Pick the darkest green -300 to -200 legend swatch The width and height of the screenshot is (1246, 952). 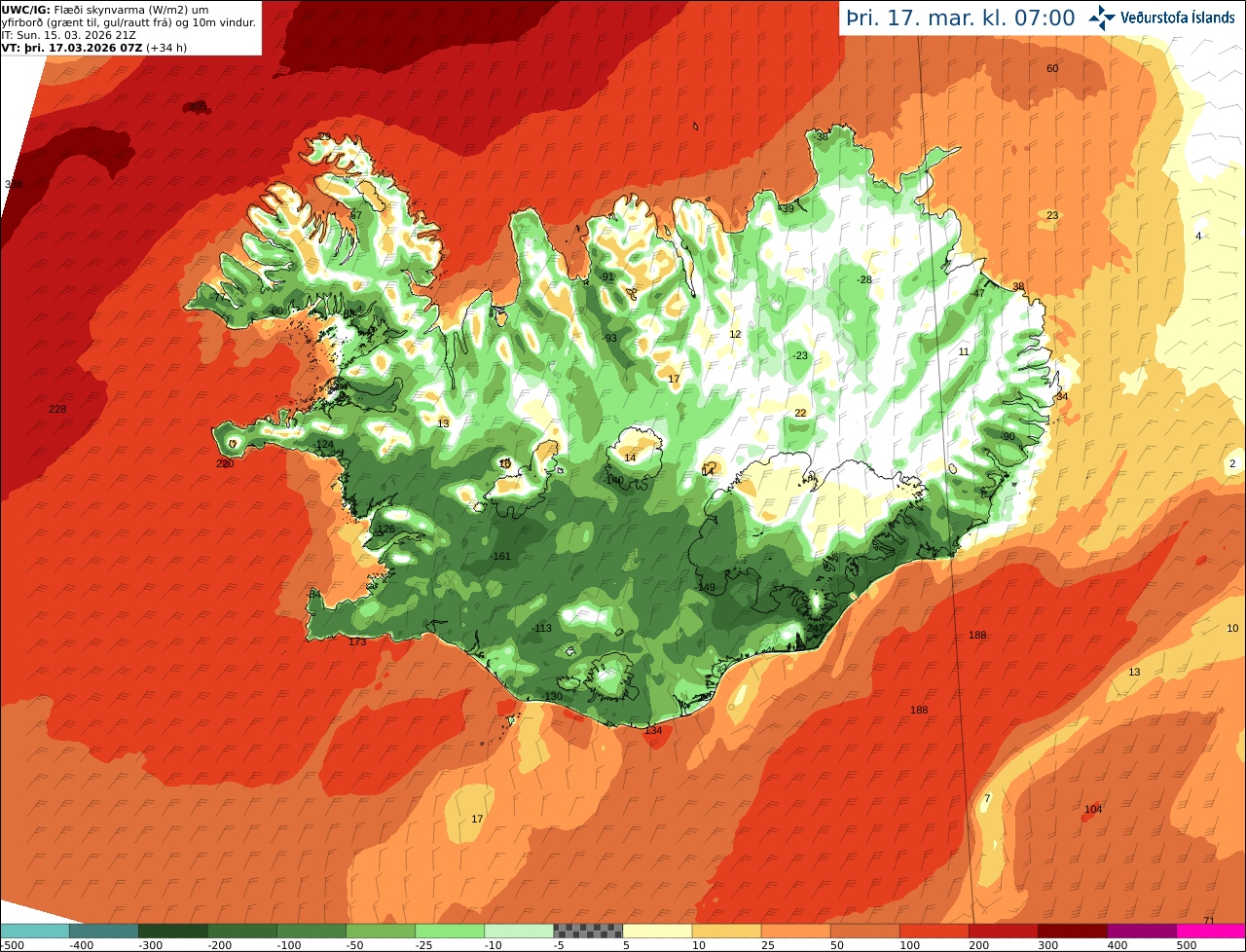coord(173,931)
